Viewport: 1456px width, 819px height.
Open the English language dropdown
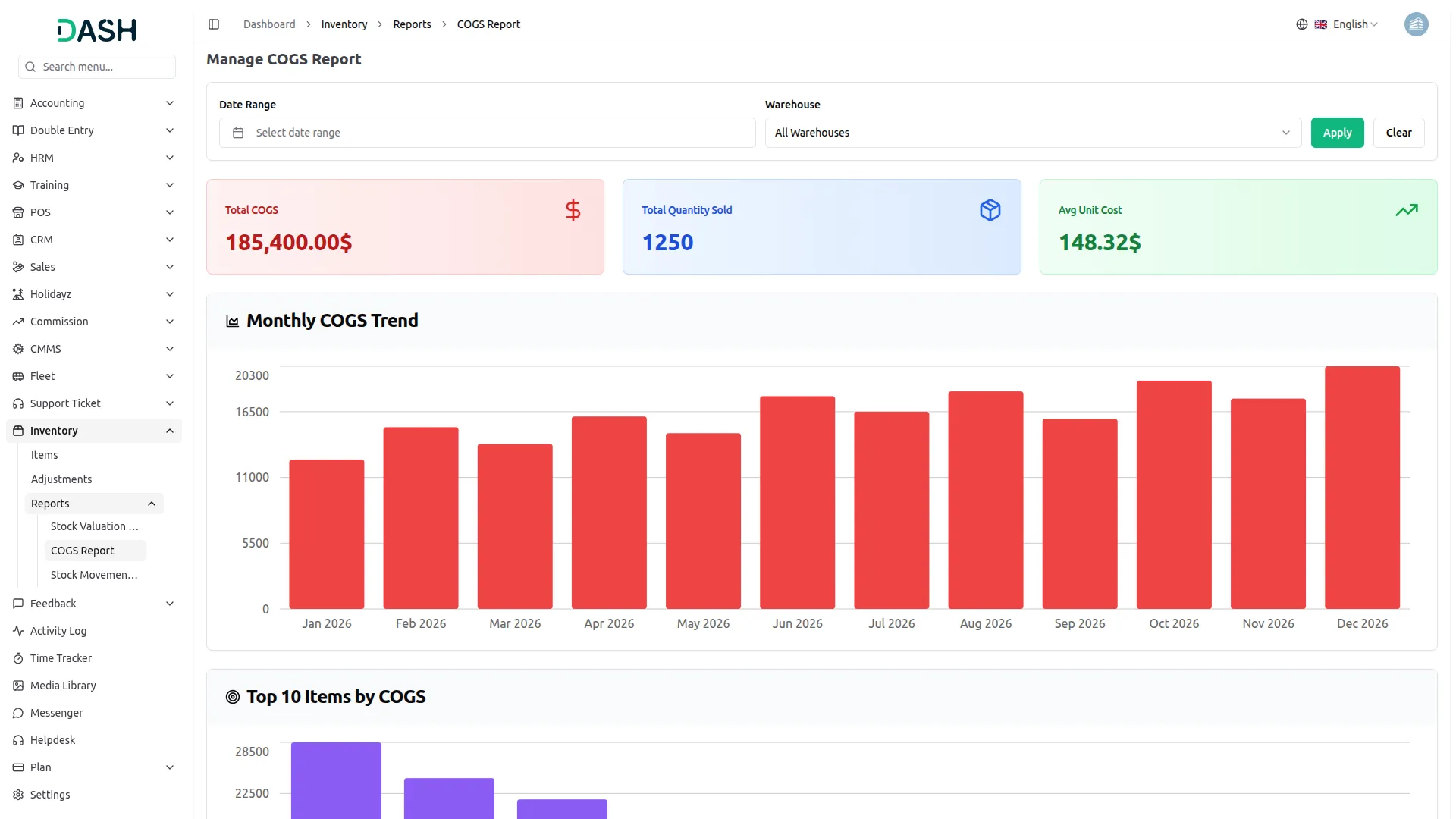click(1354, 24)
